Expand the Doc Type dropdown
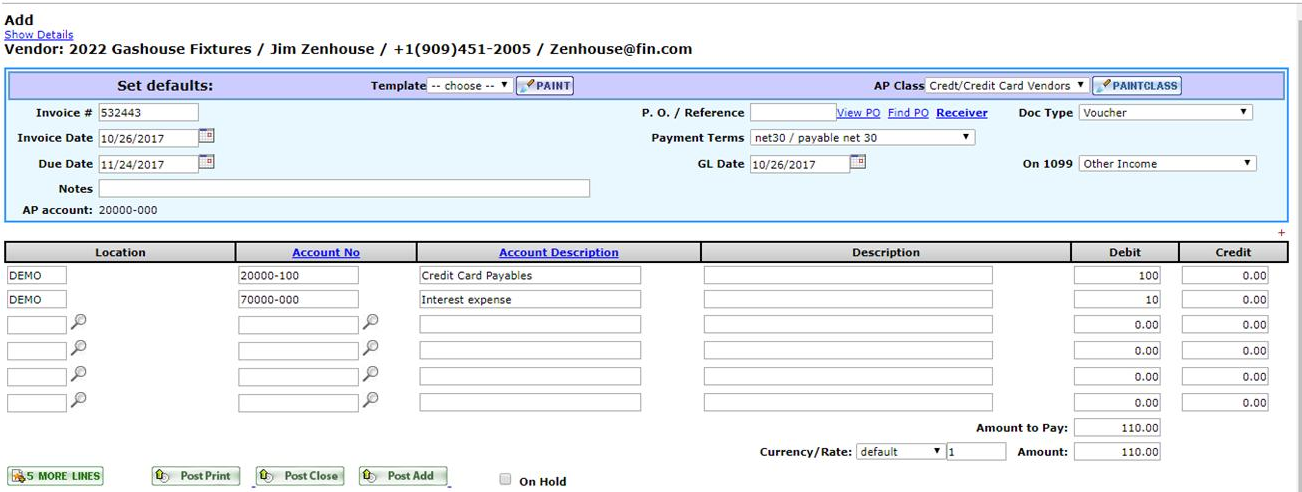Viewport: 1302px width, 492px height. tap(1165, 113)
